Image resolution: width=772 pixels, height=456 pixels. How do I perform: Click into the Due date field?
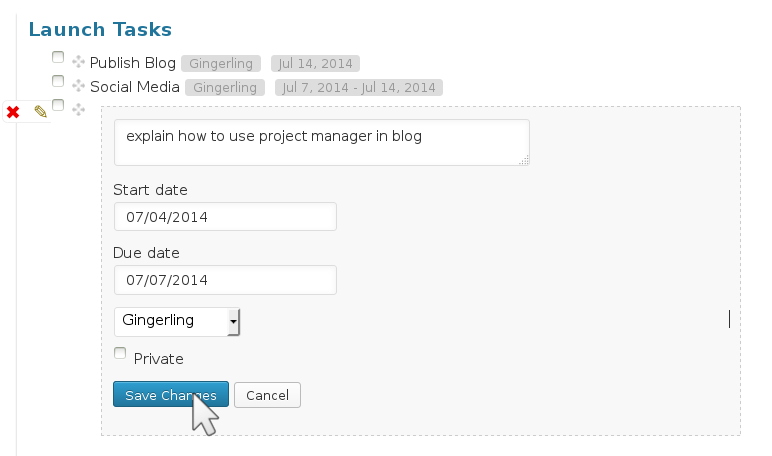pyautogui.click(x=225, y=279)
